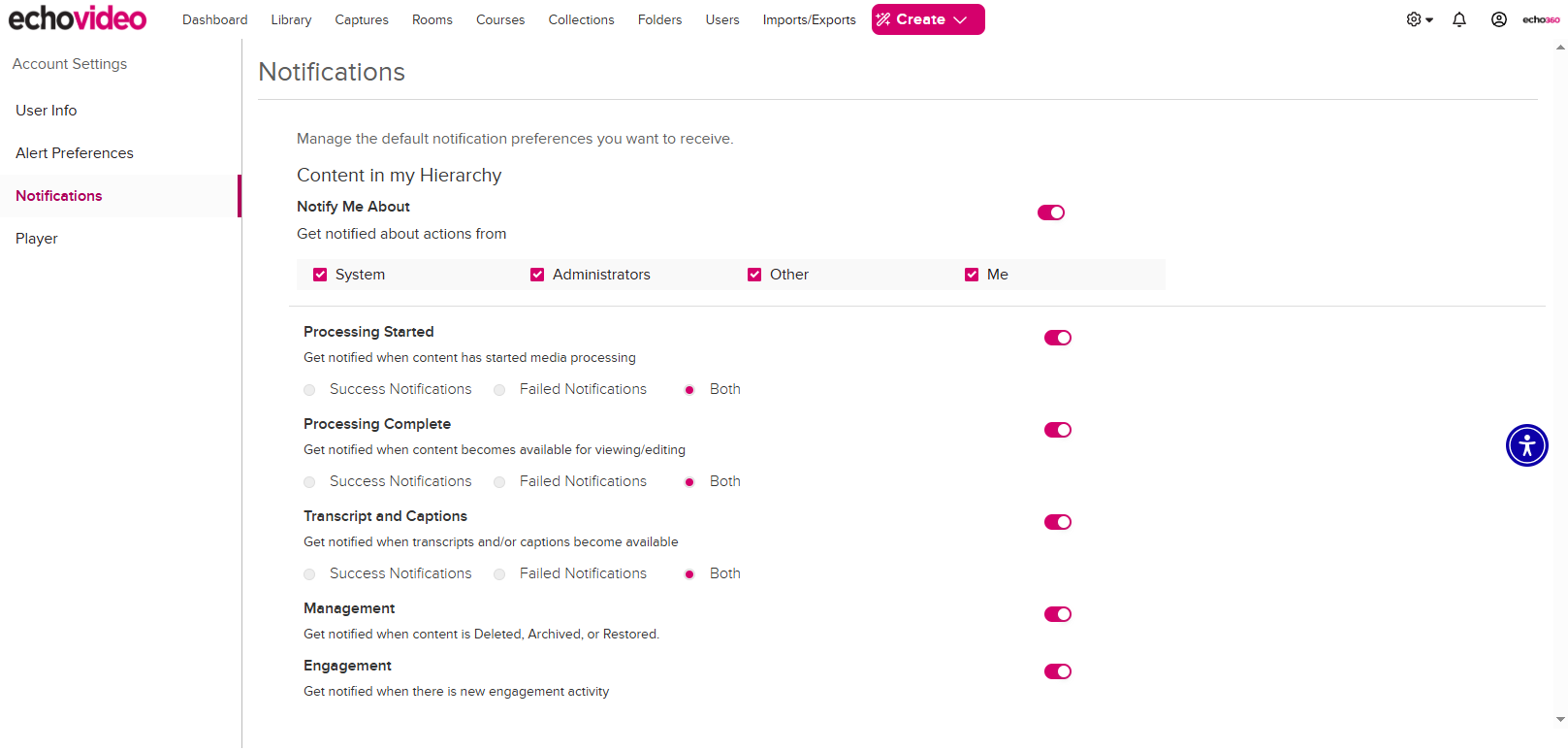1568x751 pixels.
Task: Open User Info settings page
Action: click(x=47, y=111)
